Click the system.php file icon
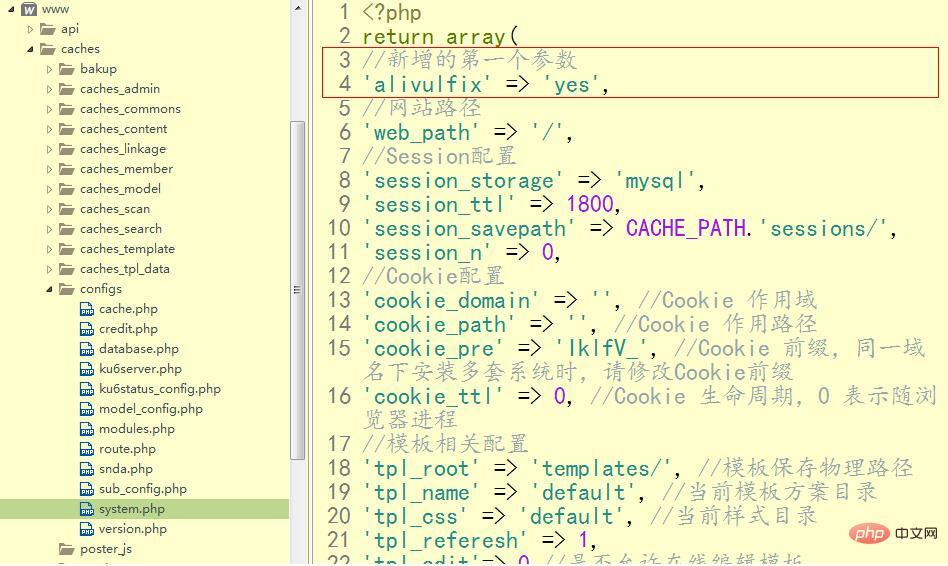Screen dimensions: 948x566 87,509
